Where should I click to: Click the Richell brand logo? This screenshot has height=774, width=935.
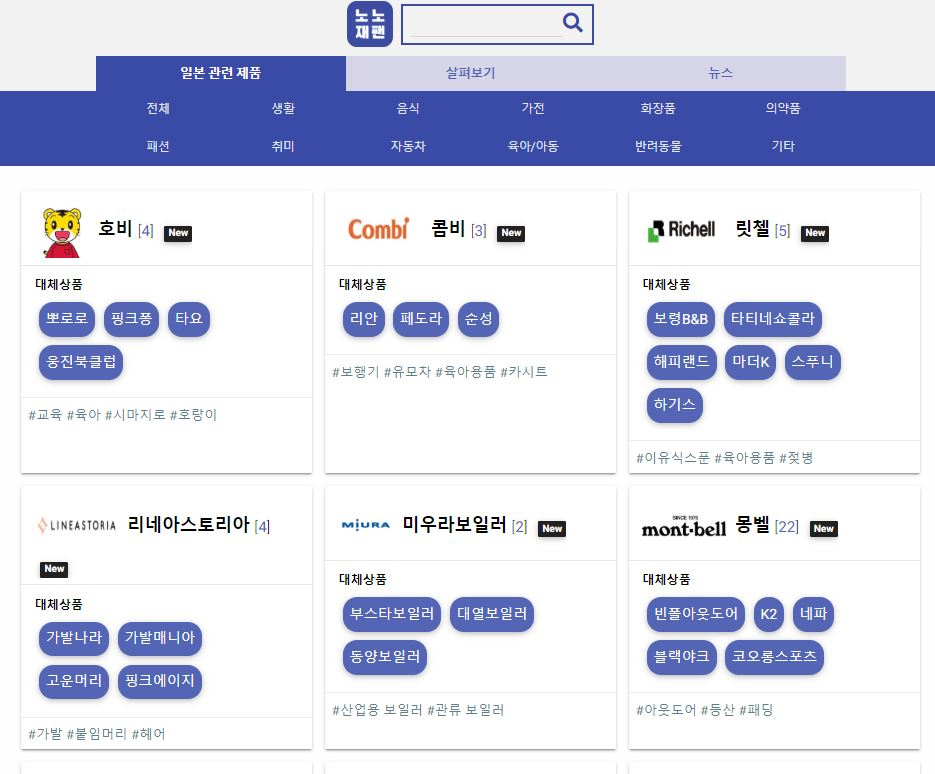coord(681,230)
